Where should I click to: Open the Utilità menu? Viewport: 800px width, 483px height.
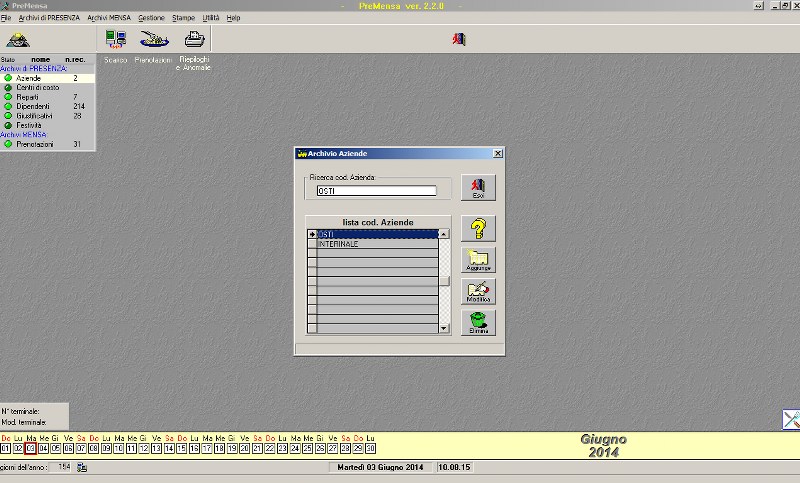(211, 18)
